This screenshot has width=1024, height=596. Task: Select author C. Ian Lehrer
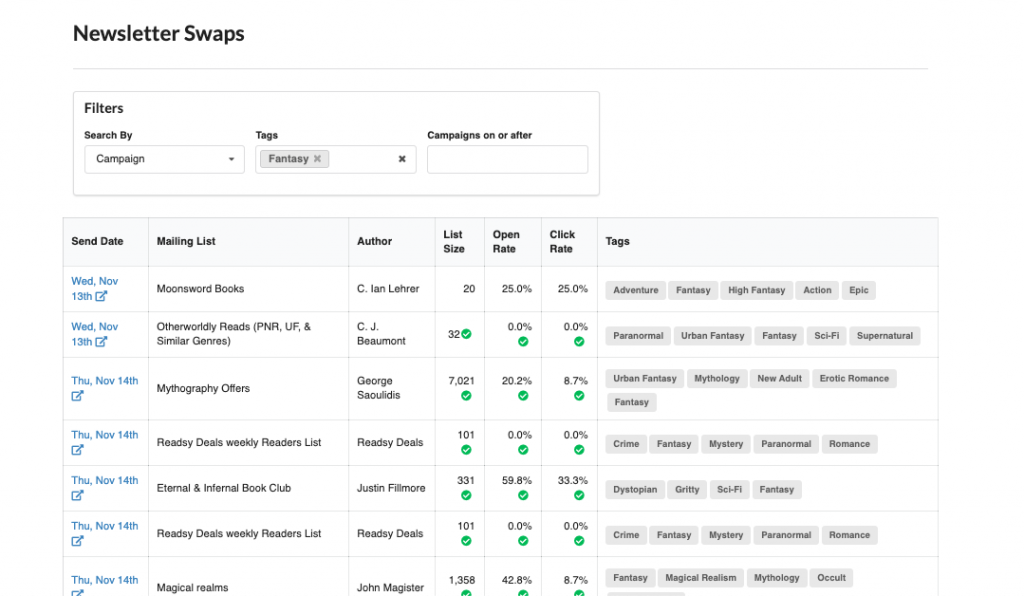tap(388, 289)
